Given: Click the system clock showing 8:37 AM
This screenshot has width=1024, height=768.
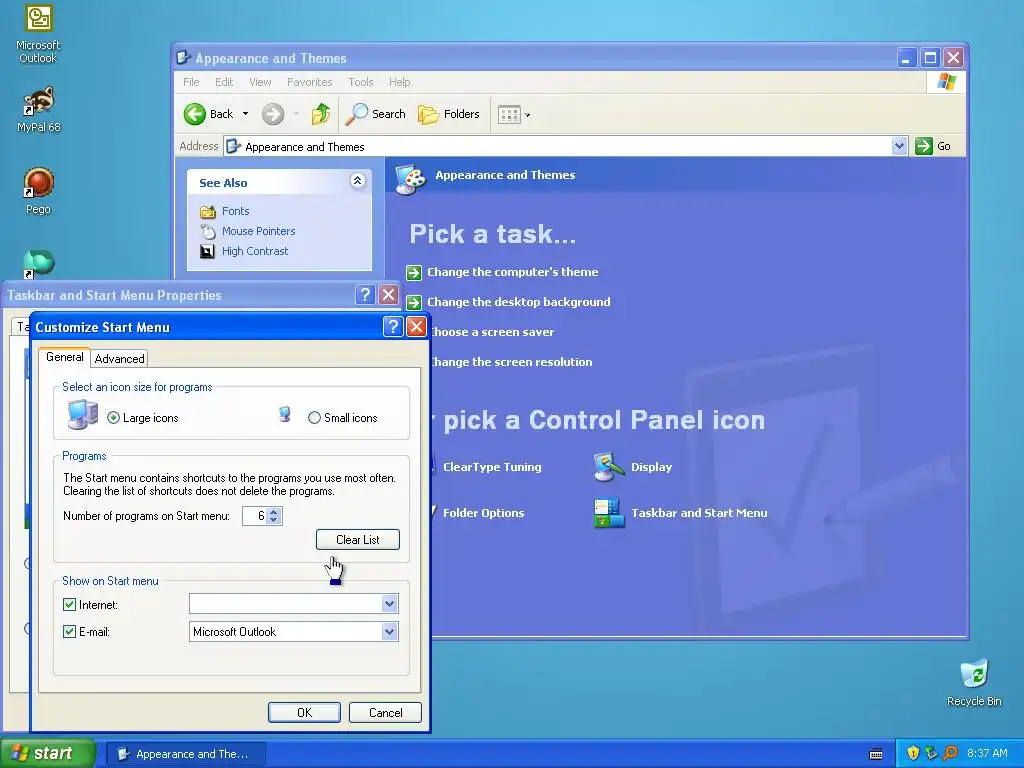Looking at the screenshot, I should coord(987,753).
